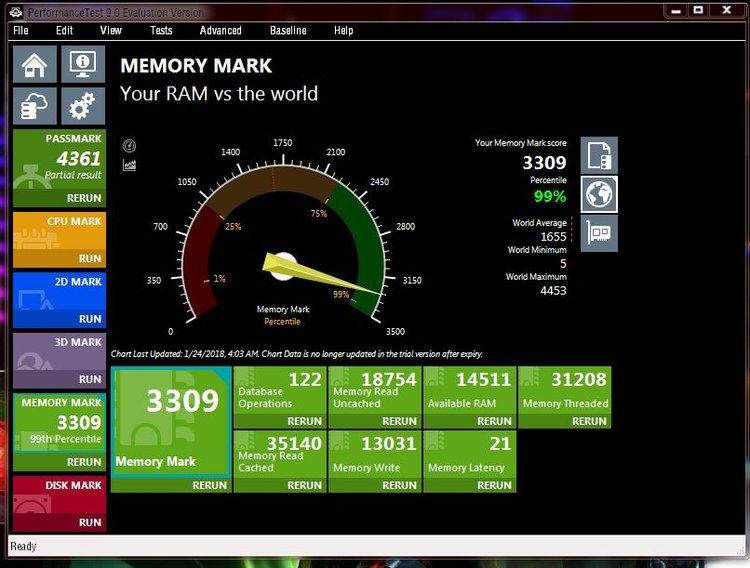Click the Memory Write 13031 tile
The image size is (750, 568).
pyautogui.click(x=375, y=455)
